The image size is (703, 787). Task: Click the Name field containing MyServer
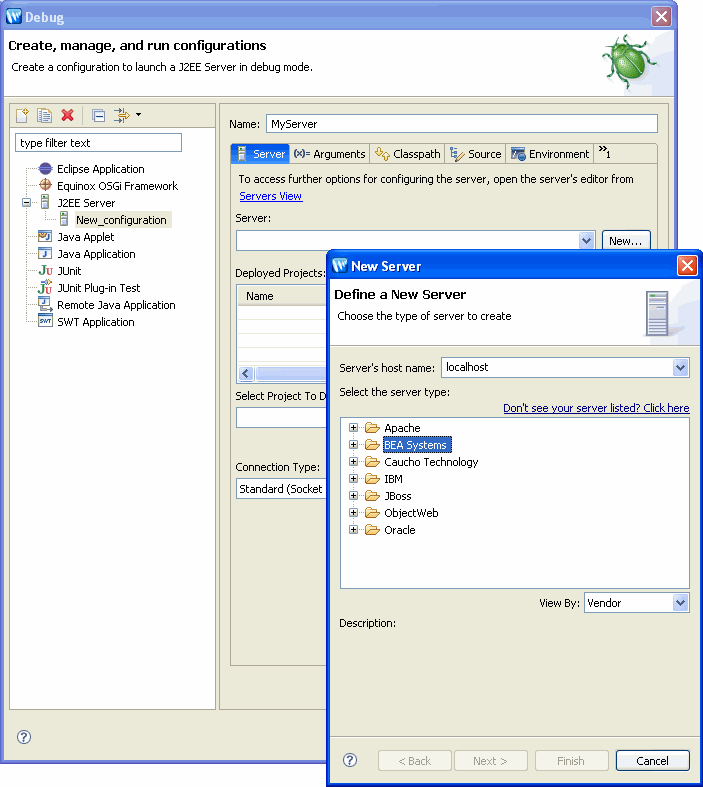click(462, 123)
